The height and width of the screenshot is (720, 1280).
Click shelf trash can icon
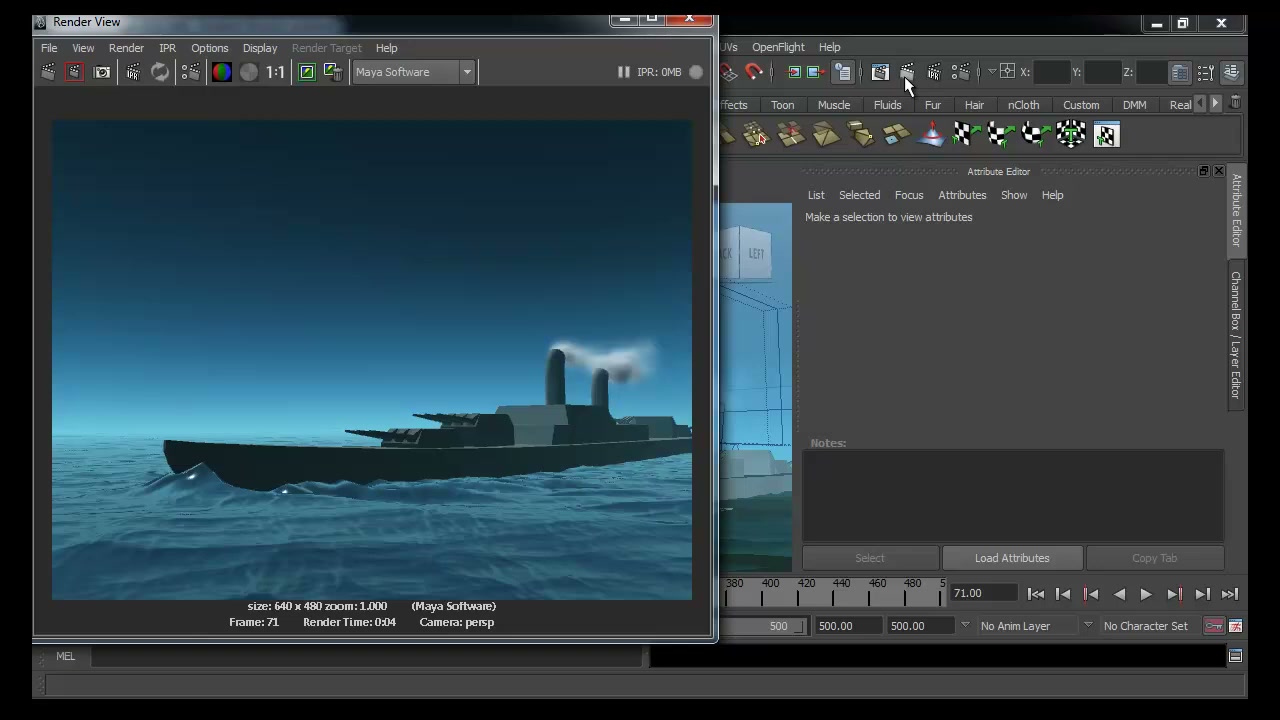pos(1235,104)
